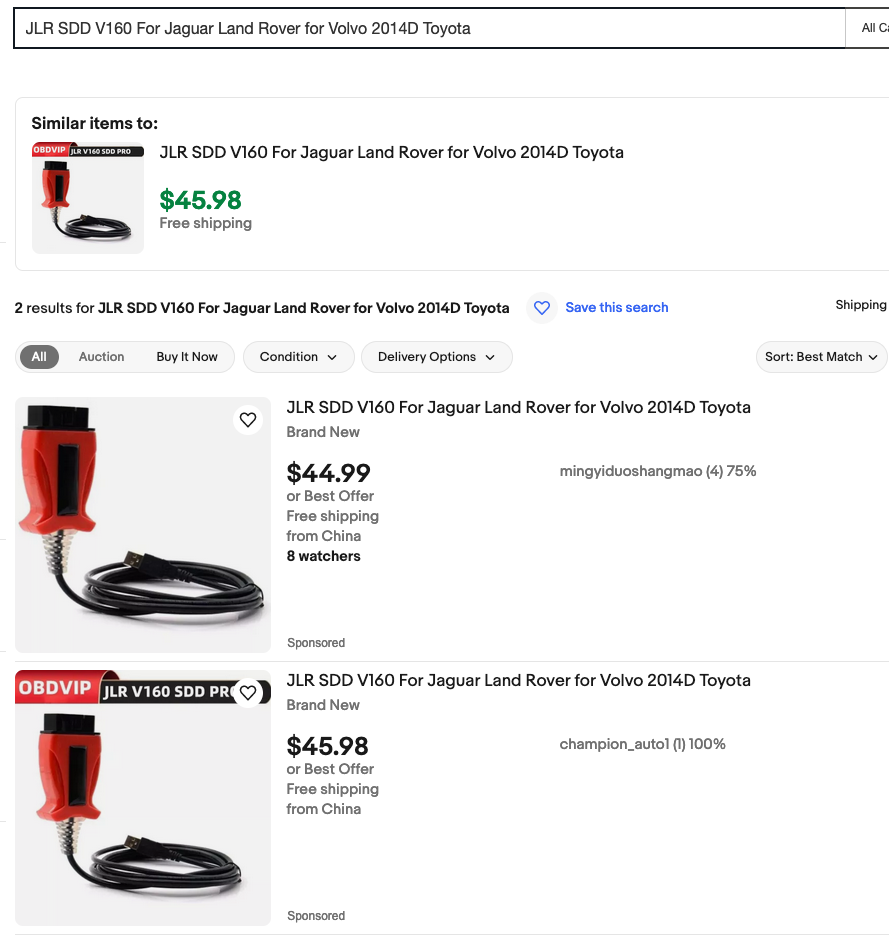Filter results by Buy It Now
Viewport: 889px width, 949px height.
pos(187,357)
